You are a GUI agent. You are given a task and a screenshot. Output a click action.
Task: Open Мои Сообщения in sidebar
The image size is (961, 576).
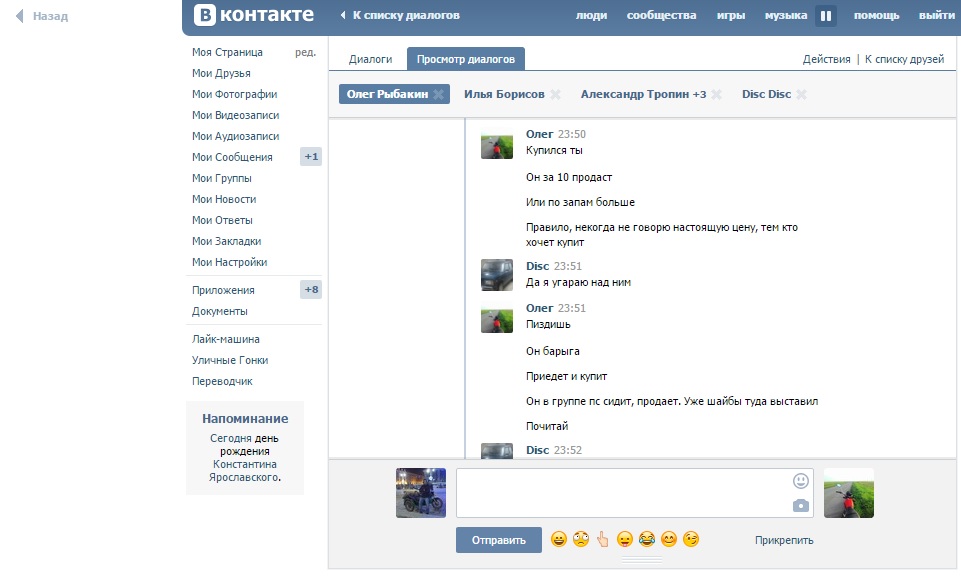pos(232,157)
